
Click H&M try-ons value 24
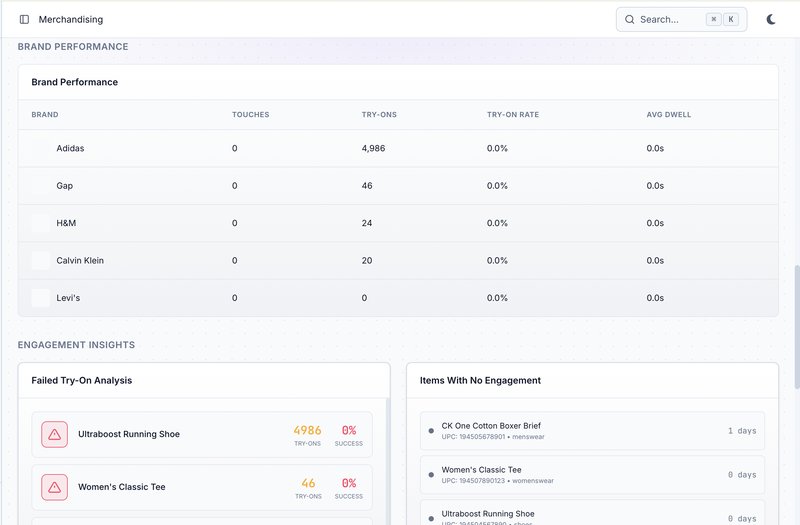click(x=367, y=223)
